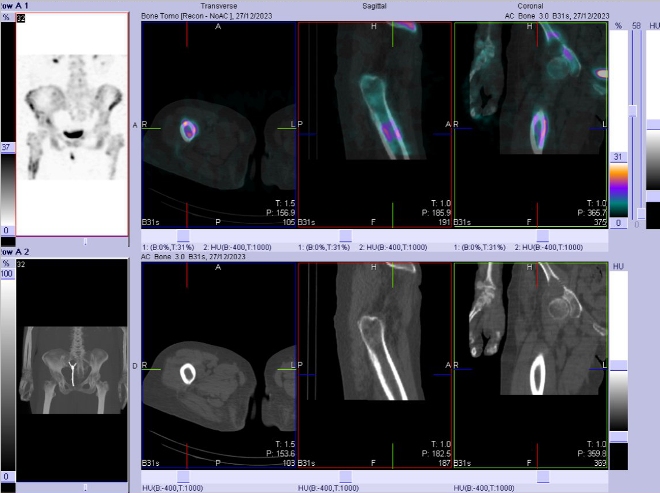
Task: Click the fused coronal slice slider thumb
Action: tap(543, 236)
